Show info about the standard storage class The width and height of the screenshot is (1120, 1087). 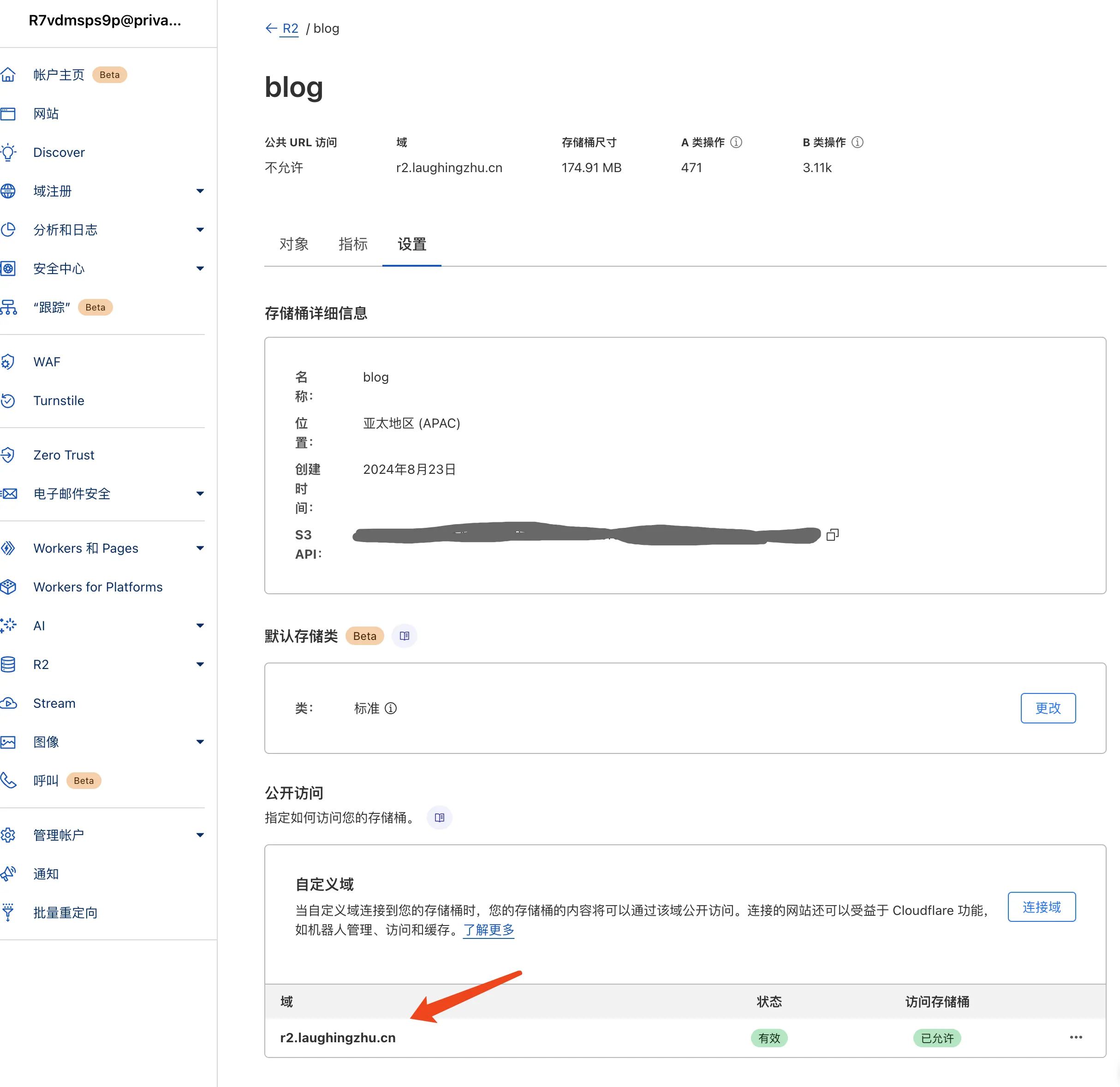coord(391,709)
